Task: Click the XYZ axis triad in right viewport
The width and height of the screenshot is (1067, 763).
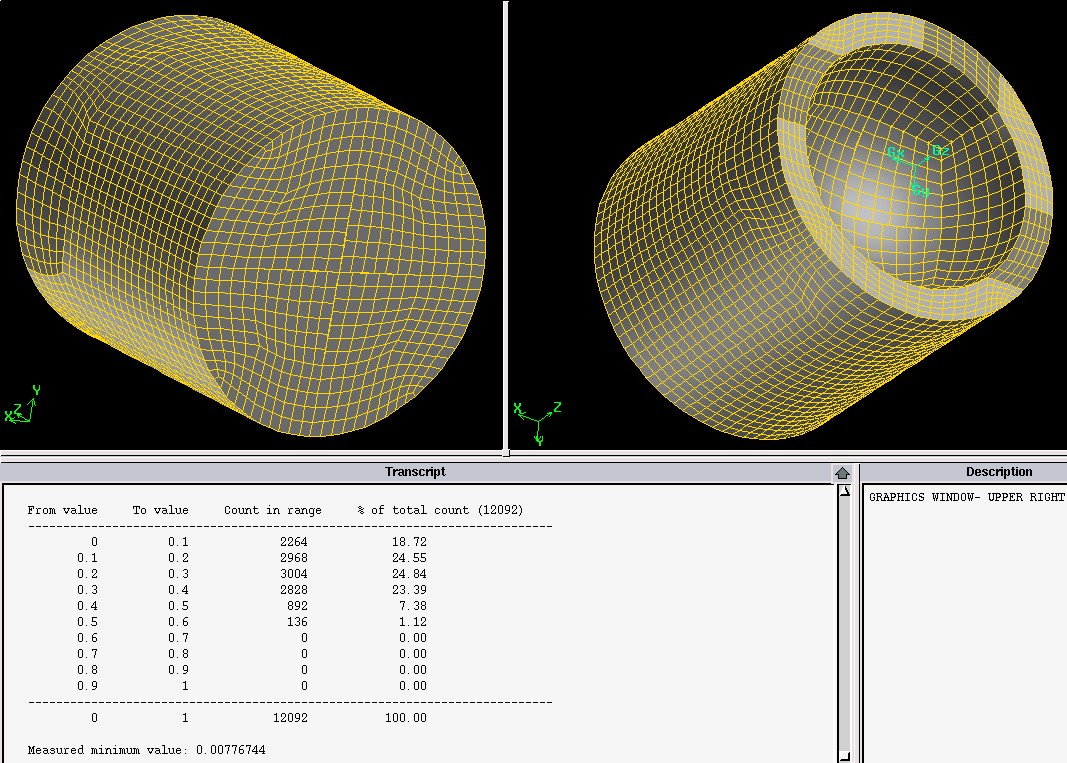Action: (538, 417)
